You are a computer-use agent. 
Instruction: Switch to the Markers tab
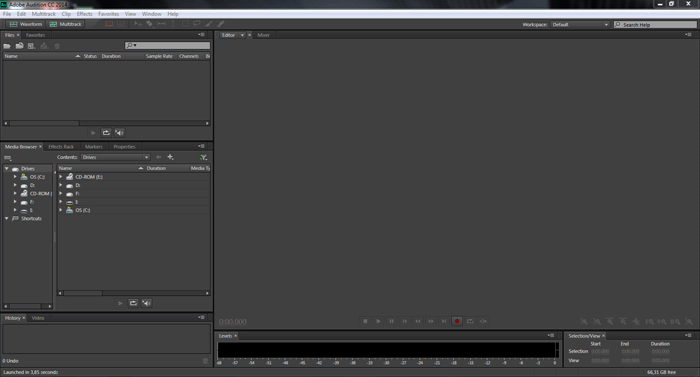tap(94, 147)
